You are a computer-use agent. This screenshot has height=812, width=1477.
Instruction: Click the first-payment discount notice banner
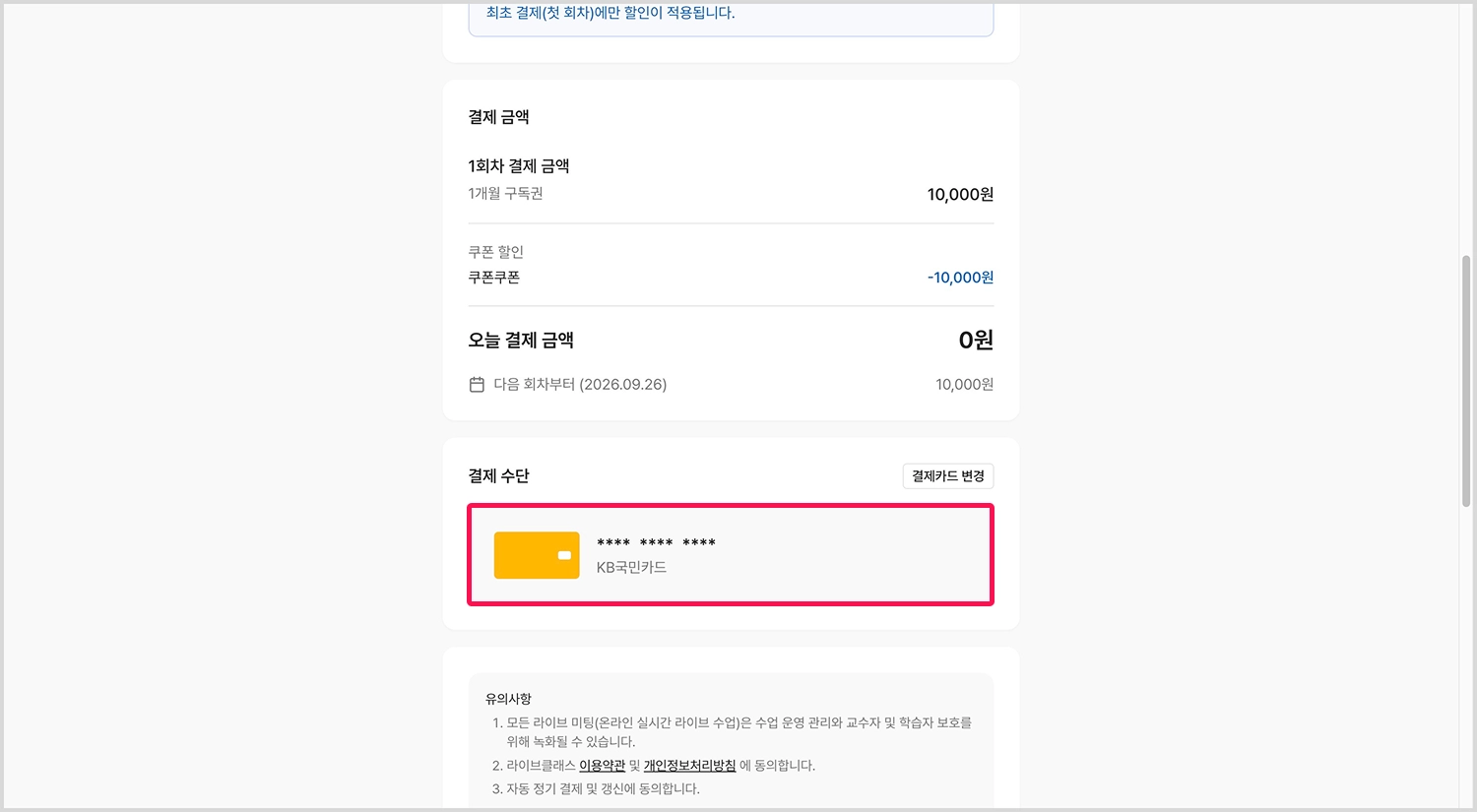pyautogui.click(x=731, y=18)
